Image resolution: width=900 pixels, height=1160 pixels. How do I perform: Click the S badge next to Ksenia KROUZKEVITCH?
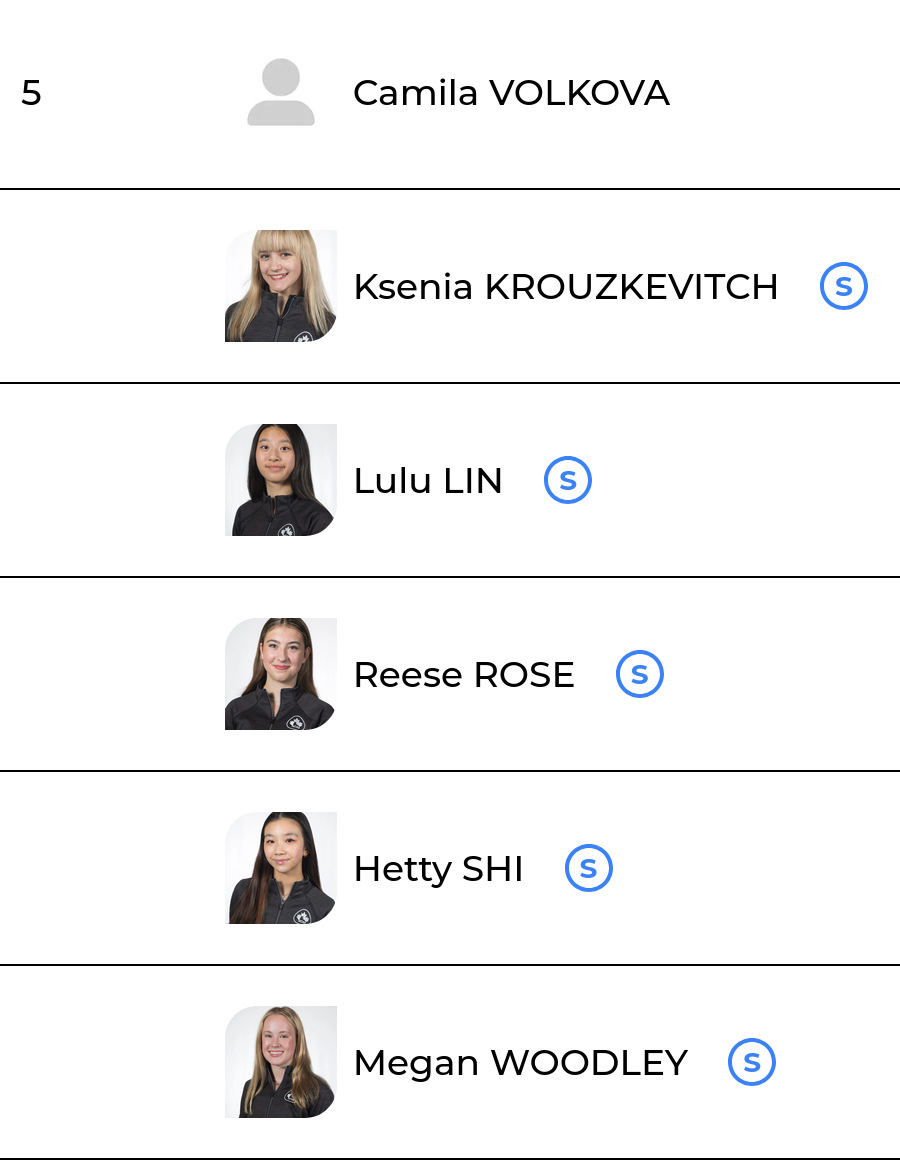tap(843, 287)
